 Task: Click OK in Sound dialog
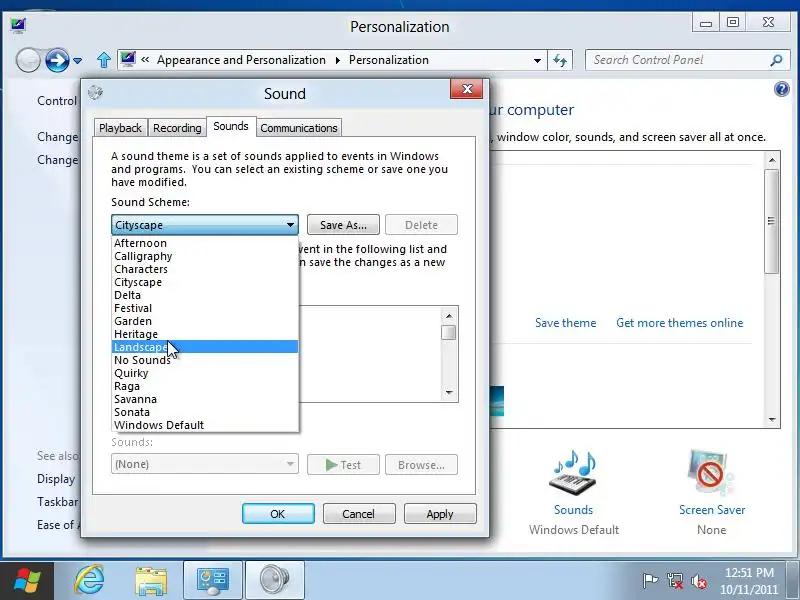(x=278, y=514)
